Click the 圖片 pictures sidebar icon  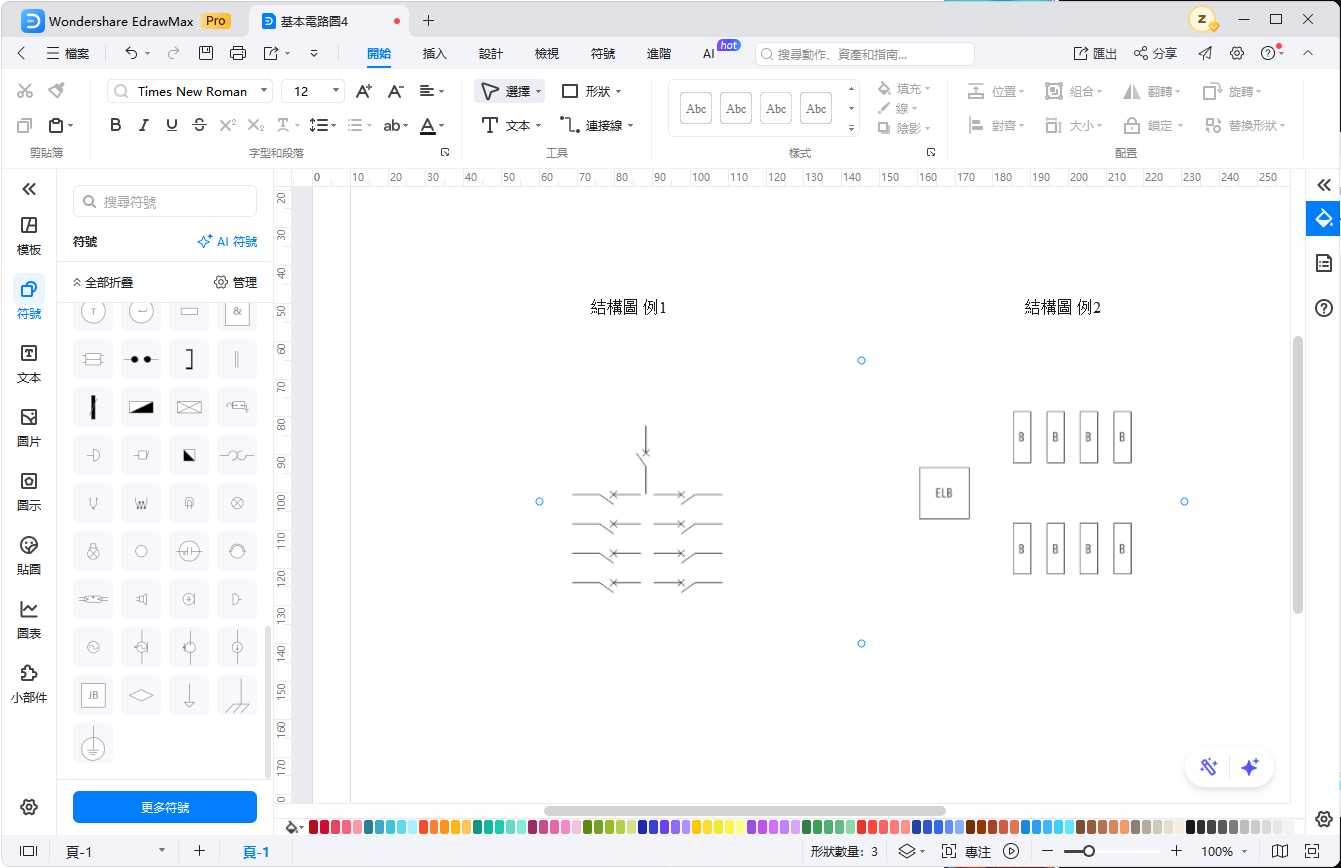click(x=29, y=426)
